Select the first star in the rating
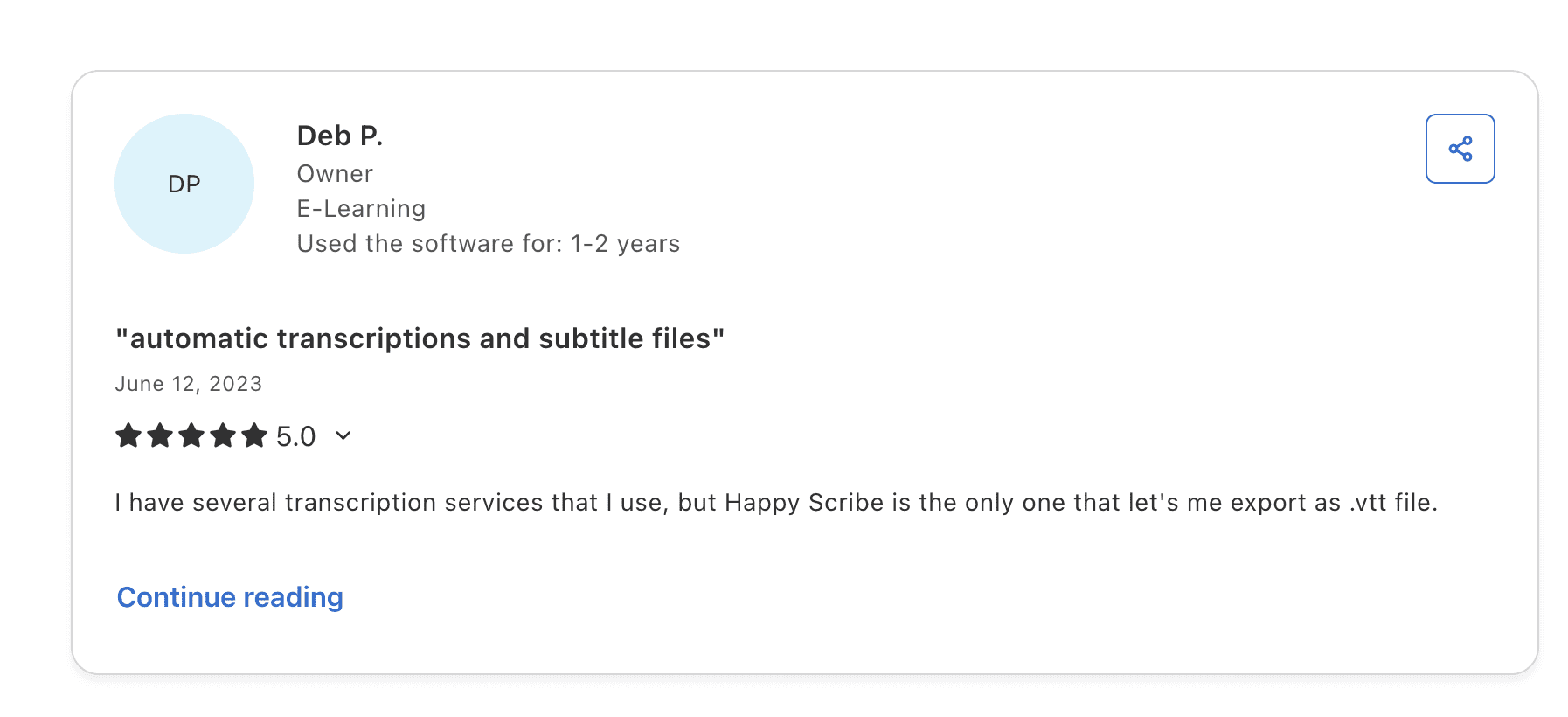Image resolution: width=1568 pixels, height=717 pixels. [128, 435]
